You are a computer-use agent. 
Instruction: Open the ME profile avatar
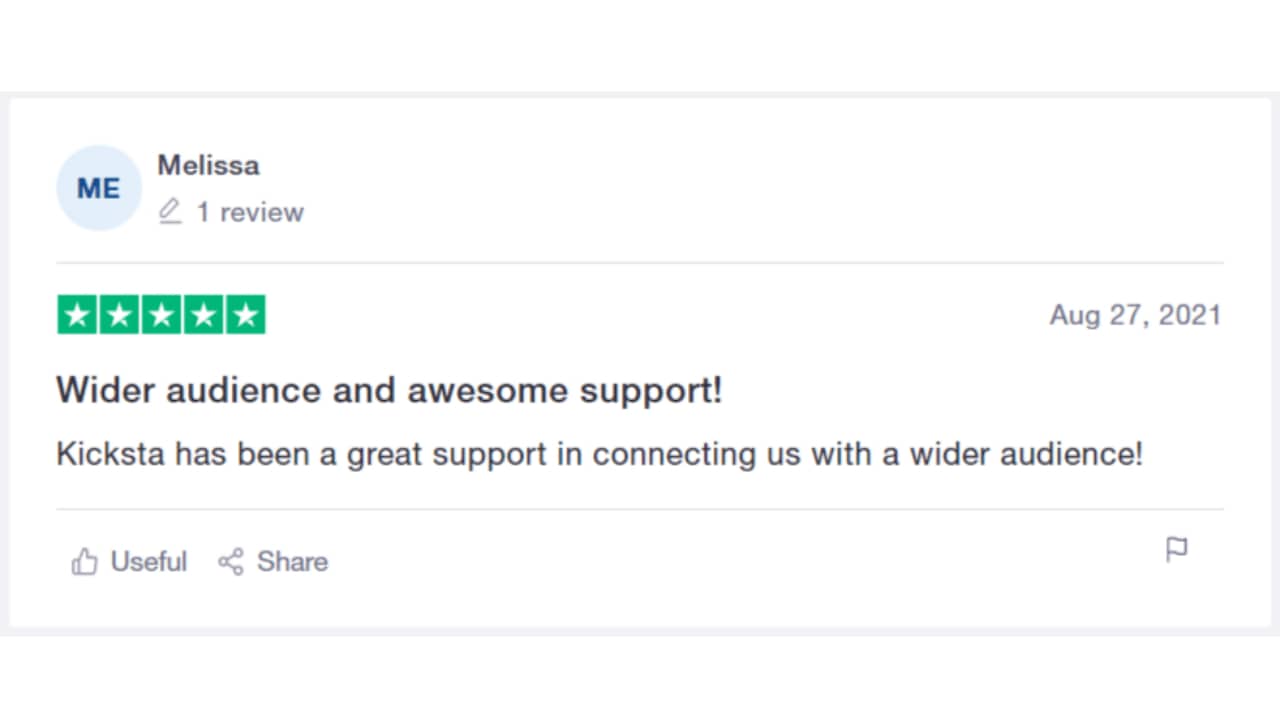tap(98, 188)
